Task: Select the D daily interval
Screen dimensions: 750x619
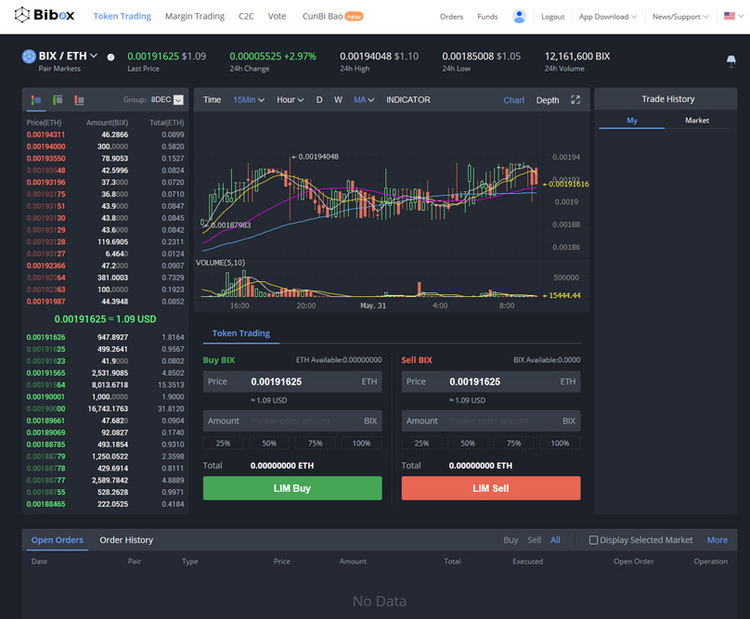Action: click(319, 100)
